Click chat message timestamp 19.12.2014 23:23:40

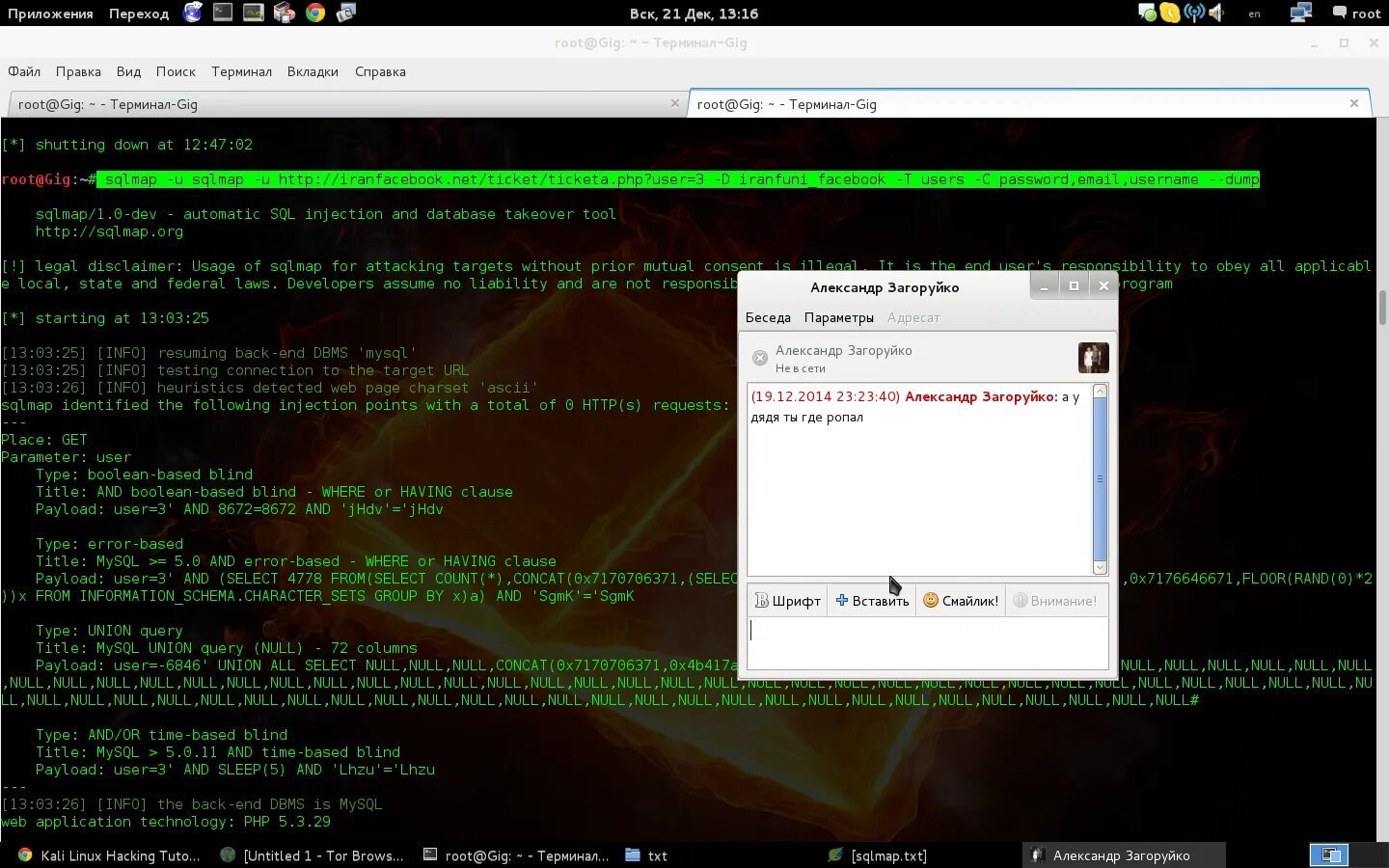point(825,396)
